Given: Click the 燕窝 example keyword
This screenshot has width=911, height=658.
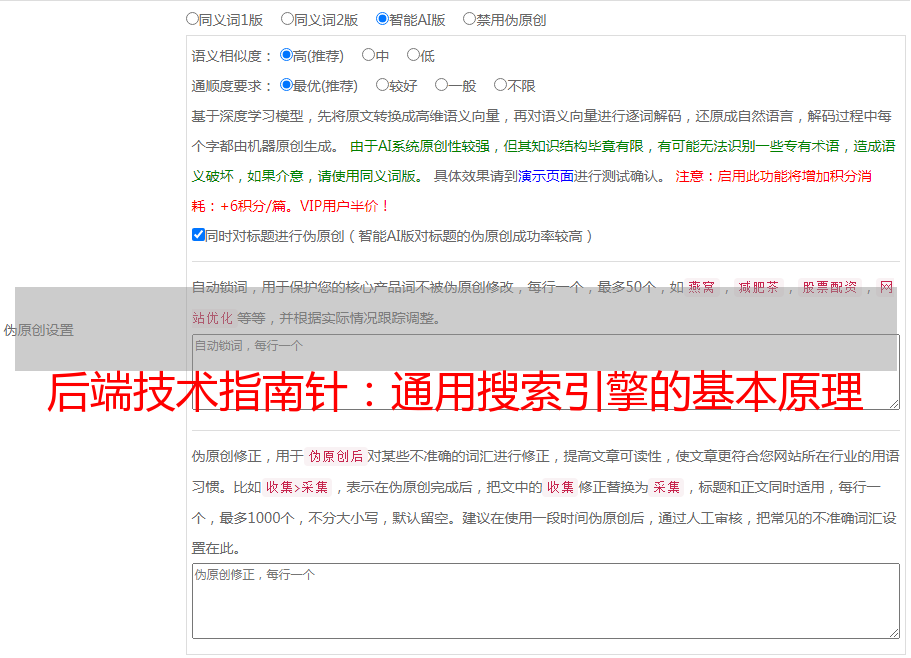Looking at the screenshot, I should pyautogui.click(x=702, y=287).
